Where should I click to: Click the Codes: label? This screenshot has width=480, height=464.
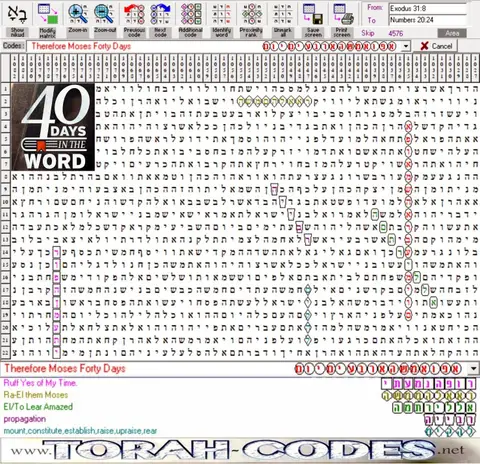(x=13, y=46)
